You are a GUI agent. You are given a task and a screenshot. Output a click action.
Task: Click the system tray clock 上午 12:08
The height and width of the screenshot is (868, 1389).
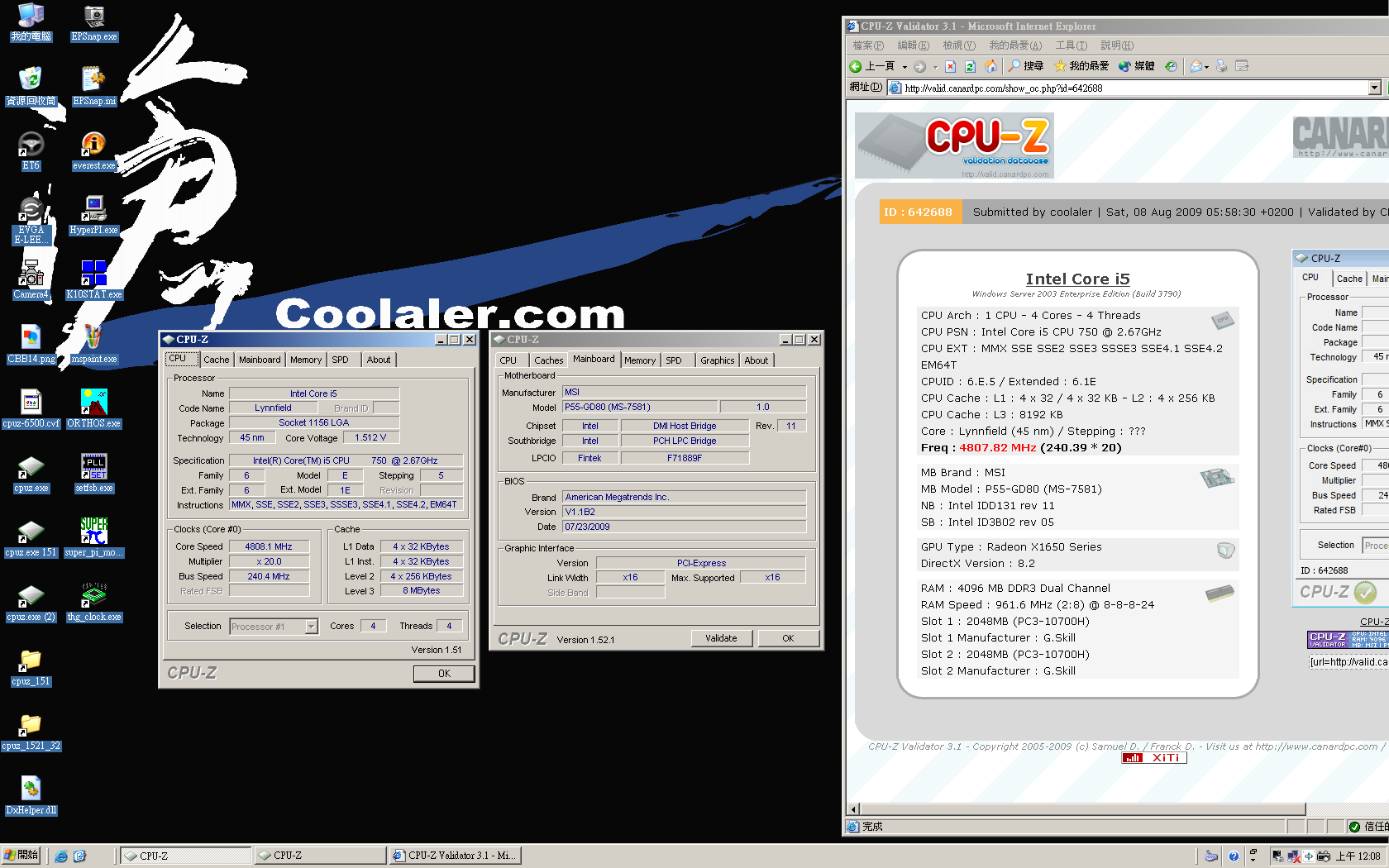pos(1358,856)
